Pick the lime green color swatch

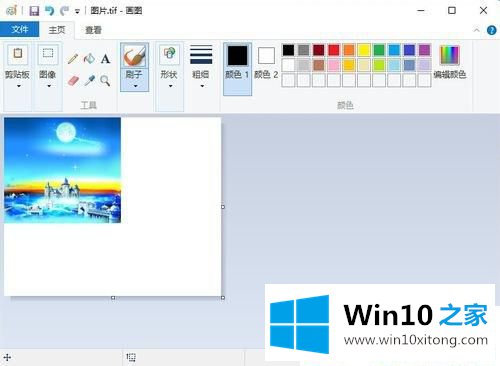(379, 65)
